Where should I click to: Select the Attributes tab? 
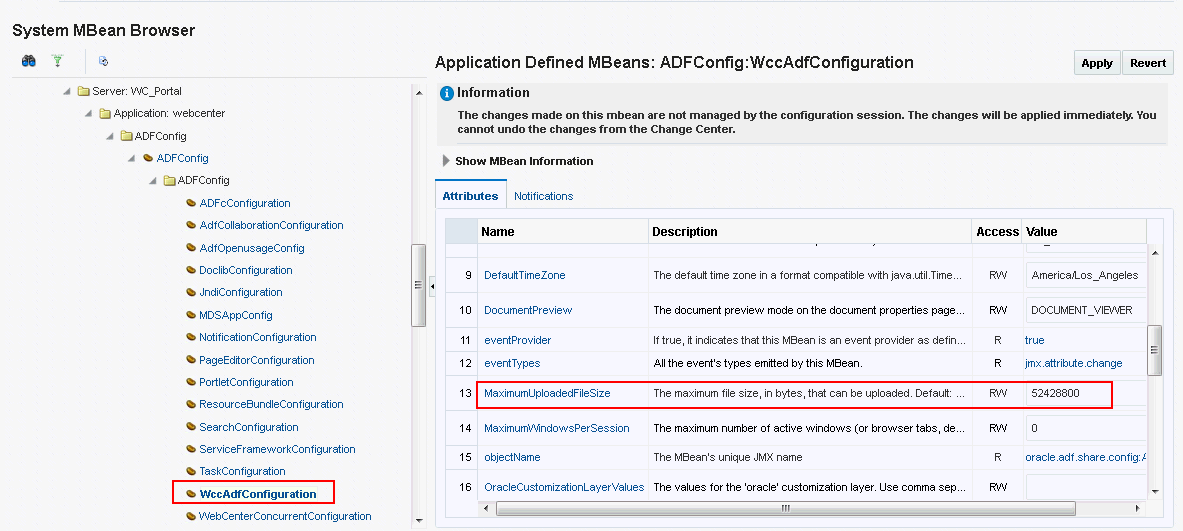[x=470, y=196]
